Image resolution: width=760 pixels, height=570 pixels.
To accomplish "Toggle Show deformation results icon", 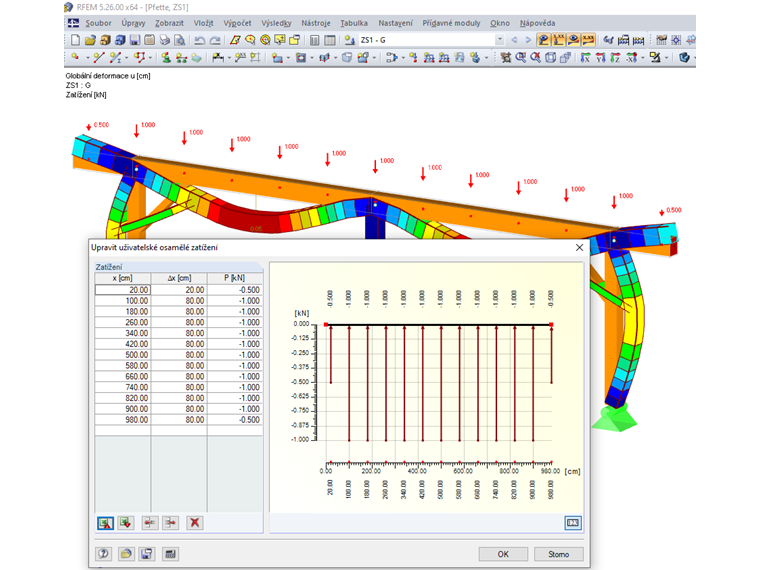I will [x=543, y=40].
